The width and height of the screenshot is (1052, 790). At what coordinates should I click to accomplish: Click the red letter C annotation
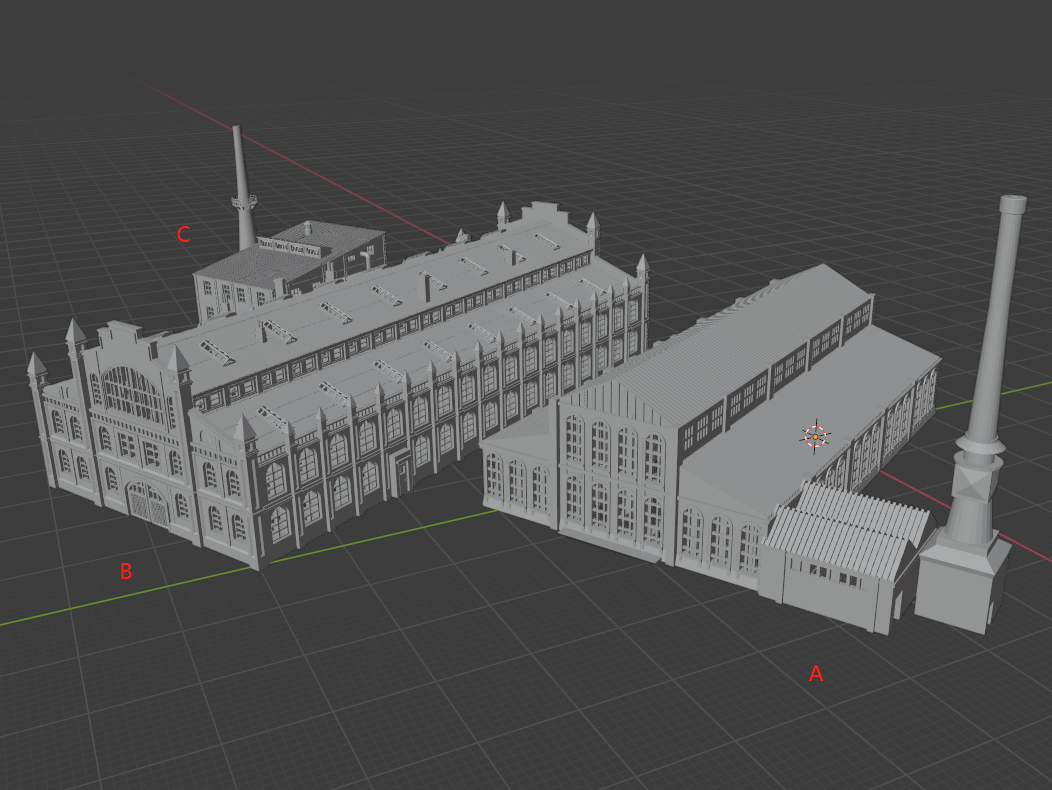pos(184,235)
